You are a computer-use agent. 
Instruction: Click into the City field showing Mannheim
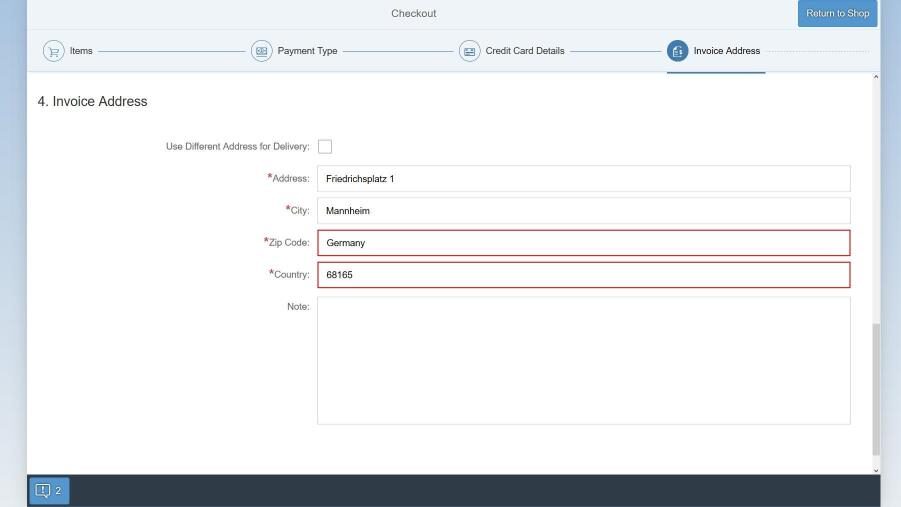583,211
